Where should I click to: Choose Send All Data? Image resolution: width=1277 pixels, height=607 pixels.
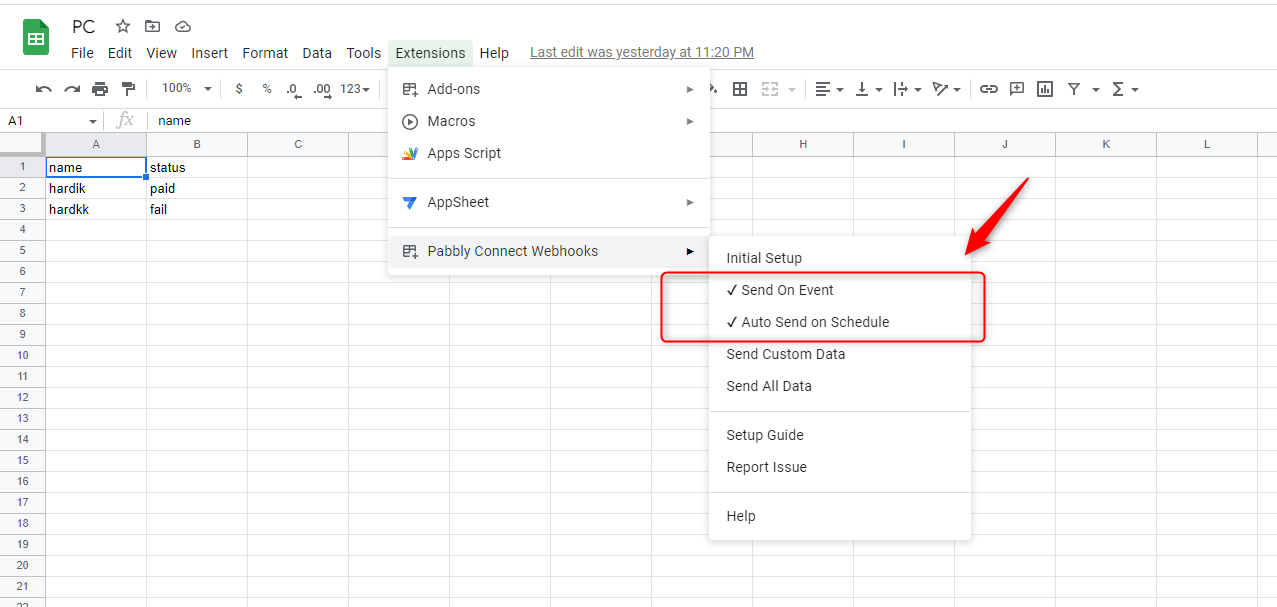840,386
